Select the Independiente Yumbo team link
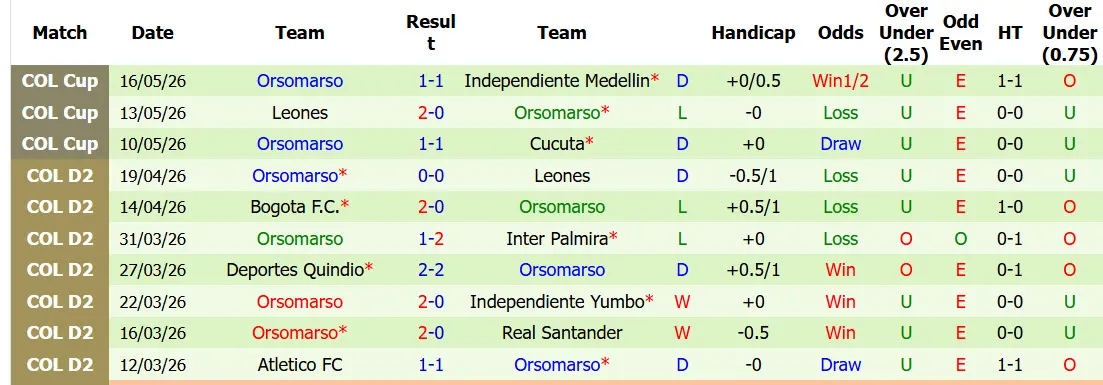Viewport: 1103px width, 385px height. [557, 301]
